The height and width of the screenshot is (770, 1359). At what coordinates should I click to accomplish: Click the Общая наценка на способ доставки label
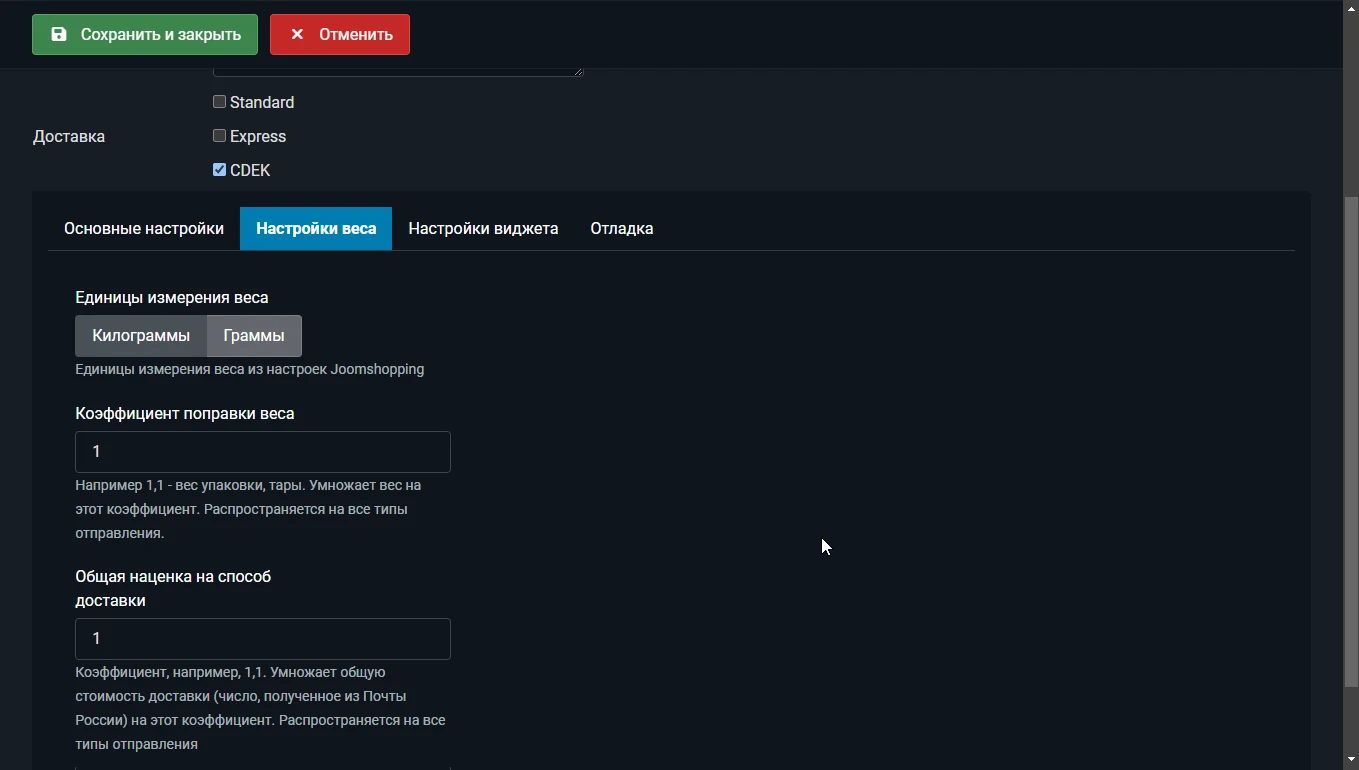click(x=173, y=589)
